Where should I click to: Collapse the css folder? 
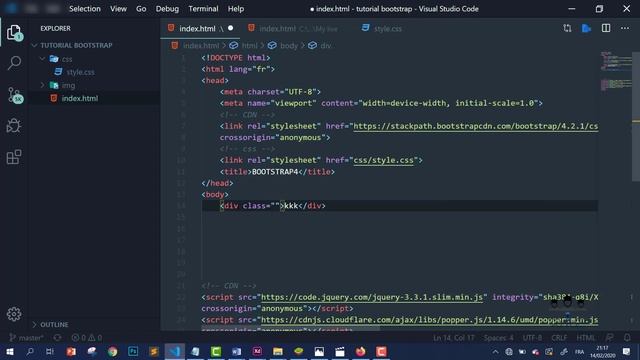[42, 59]
